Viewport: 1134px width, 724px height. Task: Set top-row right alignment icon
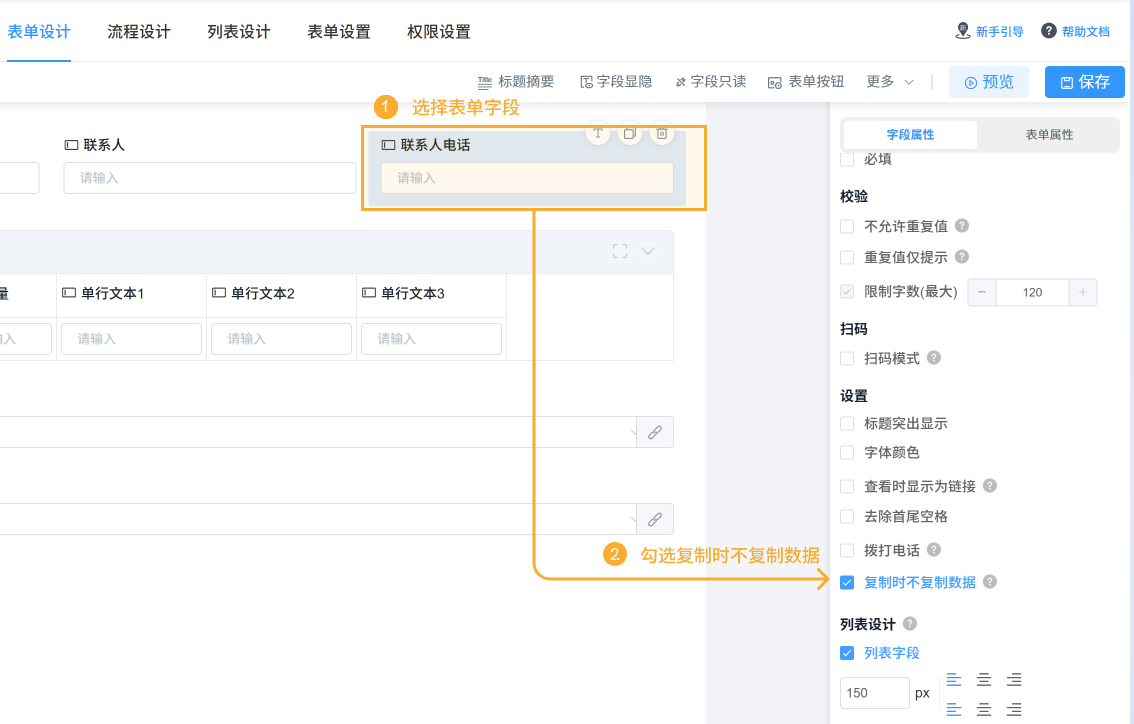[1014, 679]
